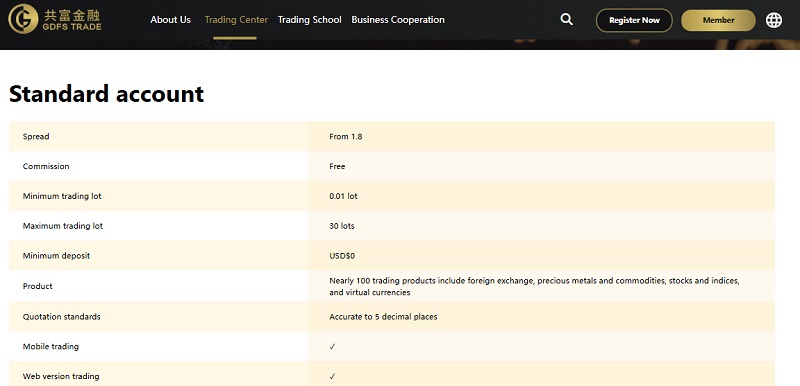Viewport: 800px width, 386px height.
Task: Click the Commission row label
Action: (45, 166)
